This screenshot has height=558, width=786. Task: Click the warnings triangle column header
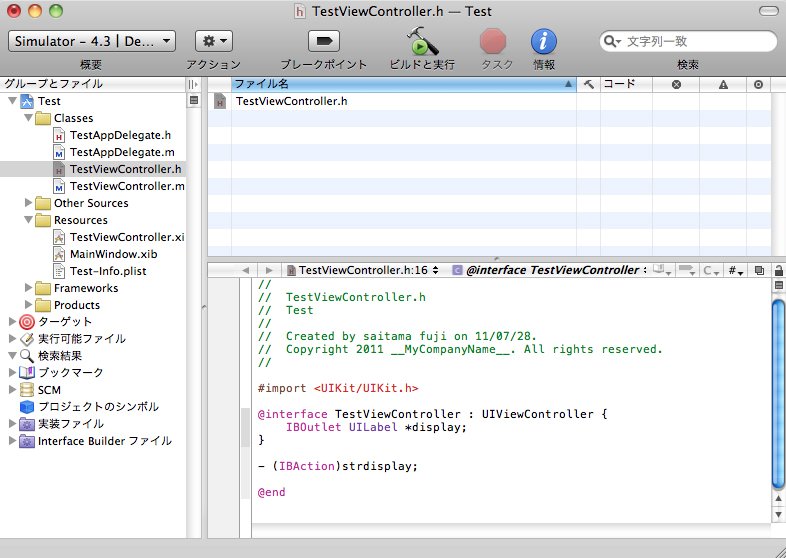723,84
